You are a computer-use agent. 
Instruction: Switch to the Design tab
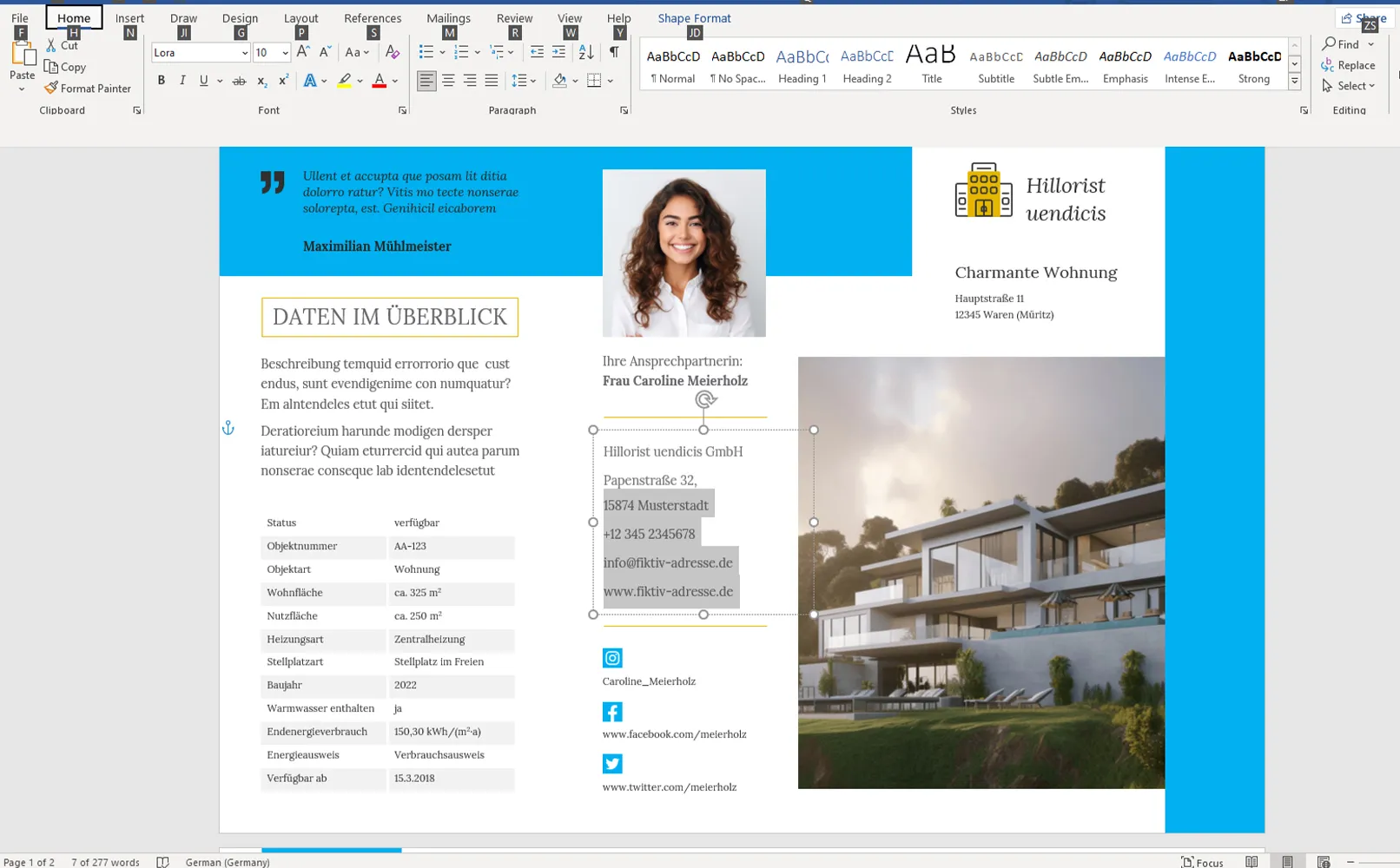click(x=240, y=17)
